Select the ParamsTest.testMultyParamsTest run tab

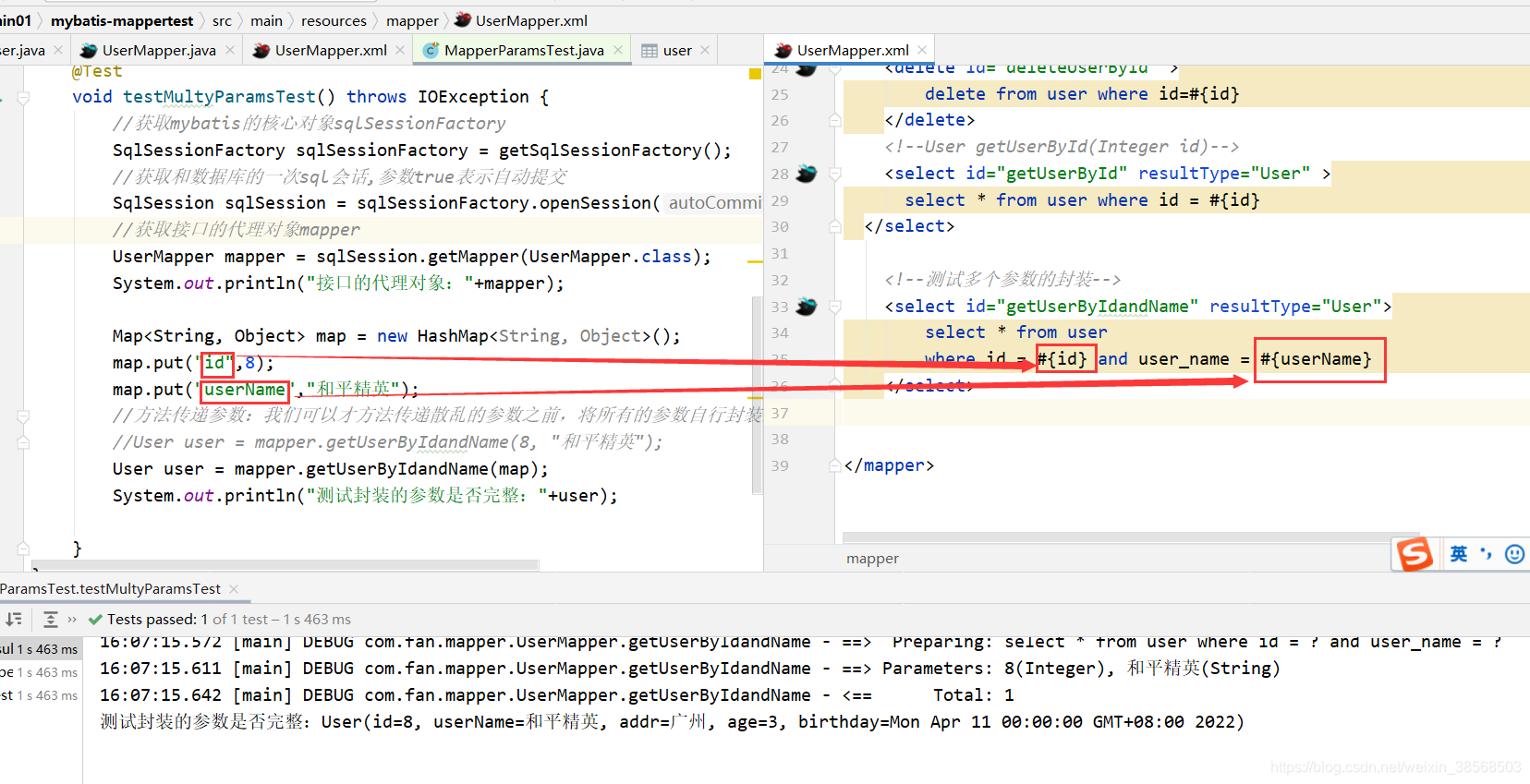pos(110,588)
